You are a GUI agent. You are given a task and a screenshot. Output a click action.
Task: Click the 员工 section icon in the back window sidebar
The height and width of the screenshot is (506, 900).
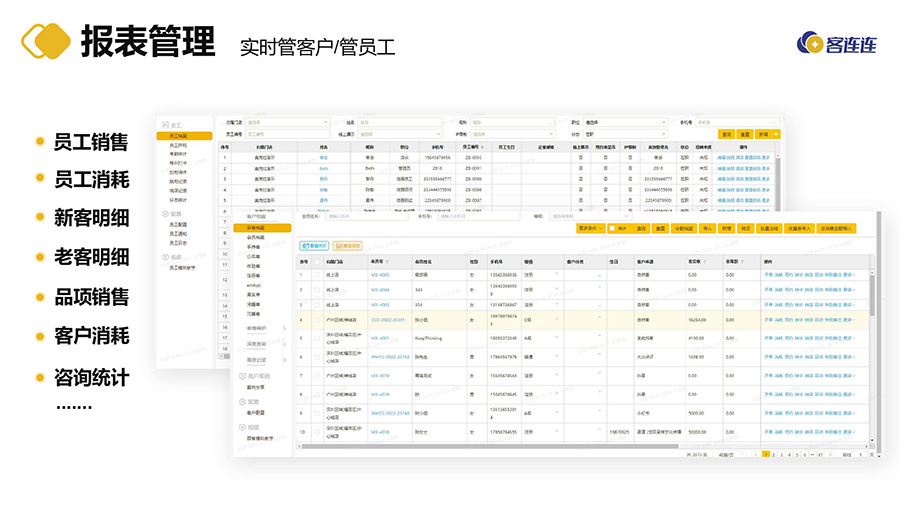coord(165,125)
